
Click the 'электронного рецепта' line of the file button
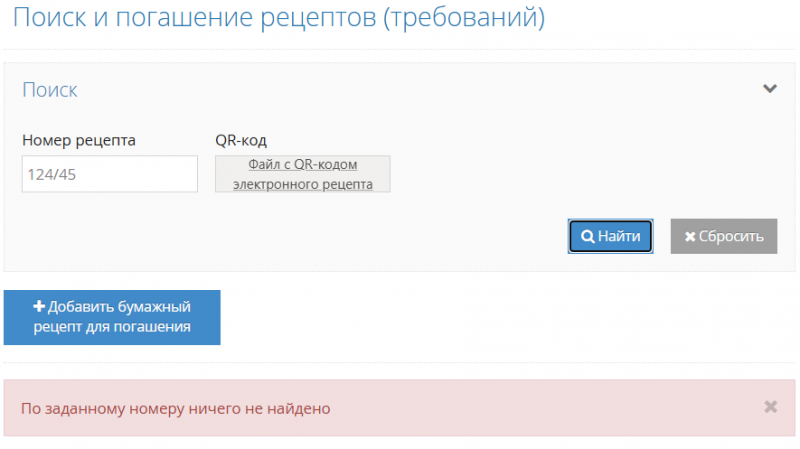click(302, 185)
